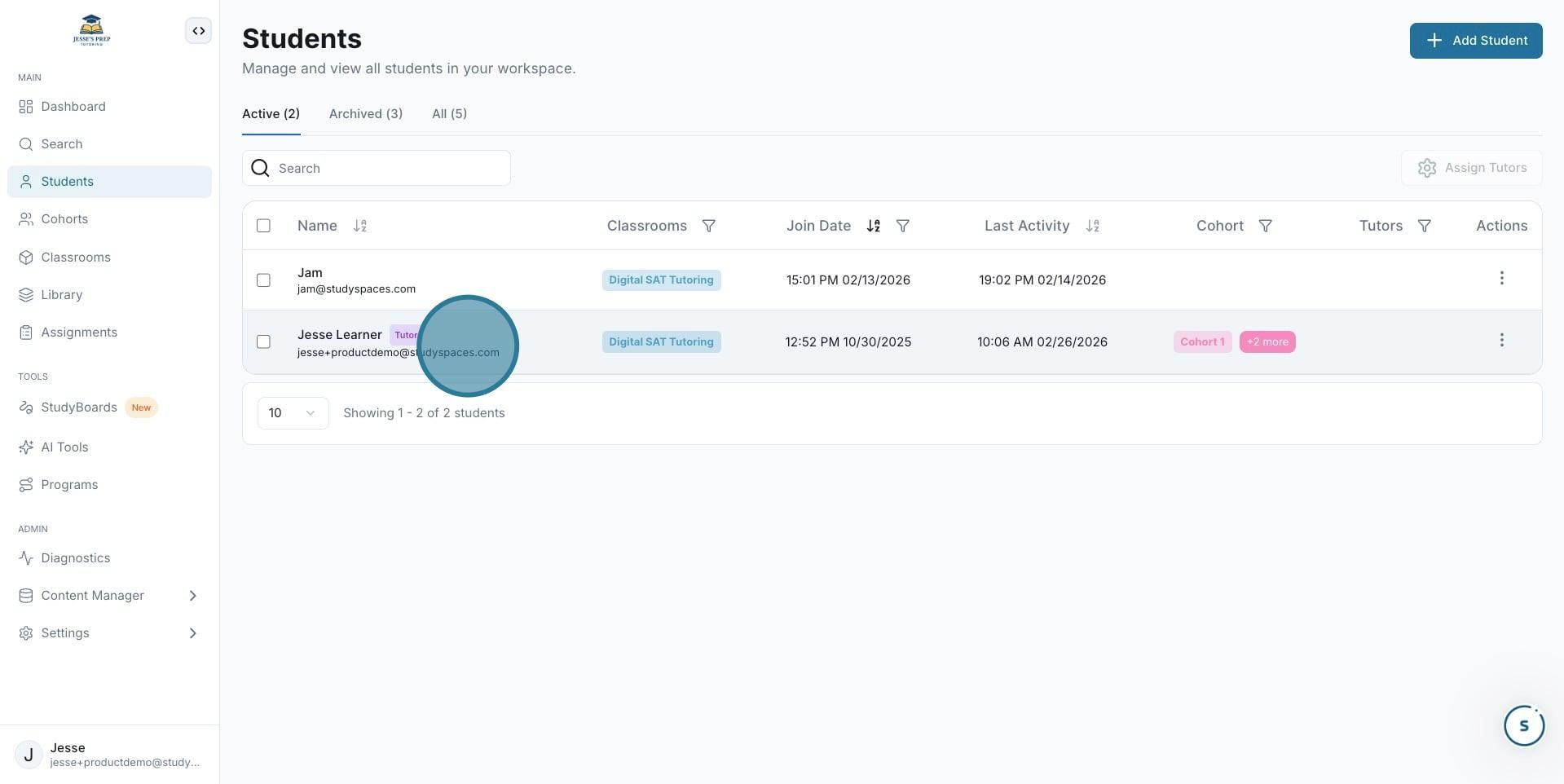Filter Classrooms column funnel icon
This screenshot has width=1564, height=784.
pos(708,226)
